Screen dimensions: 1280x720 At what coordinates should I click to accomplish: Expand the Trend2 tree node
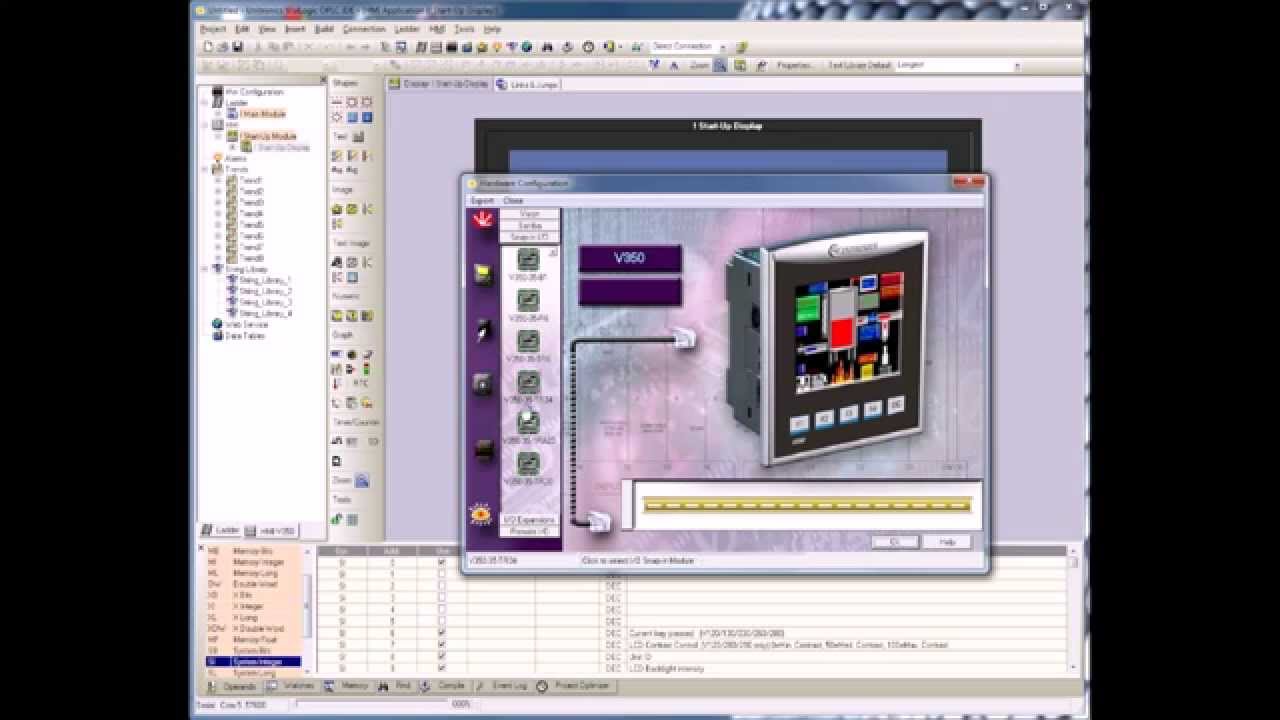point(218,192)
